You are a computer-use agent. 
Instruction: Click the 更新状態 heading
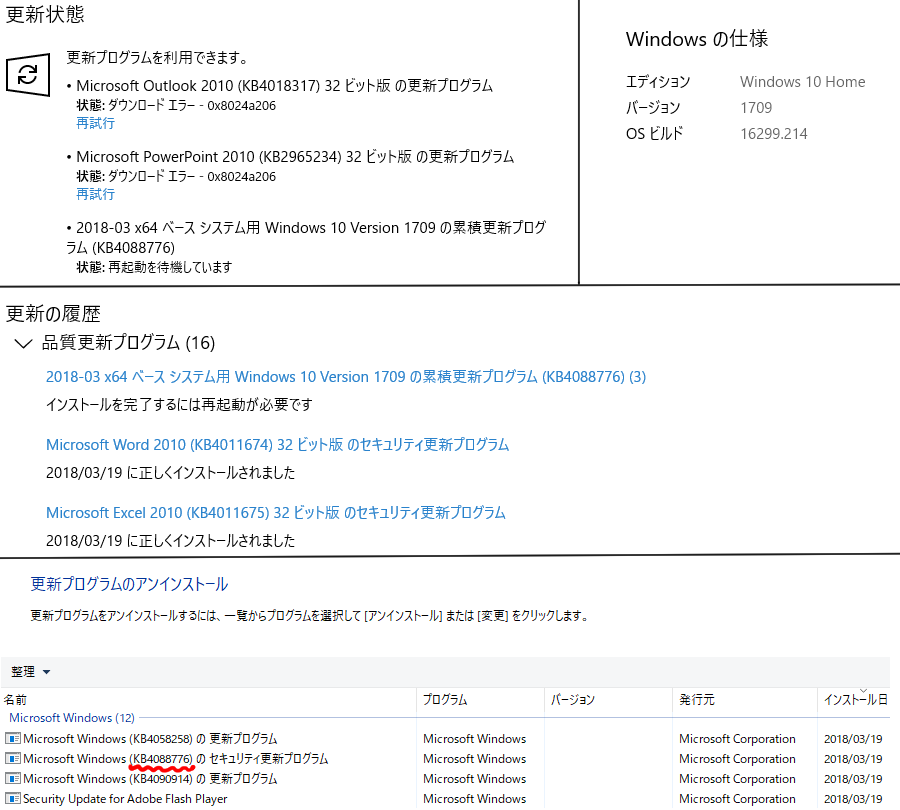point(45,14)
